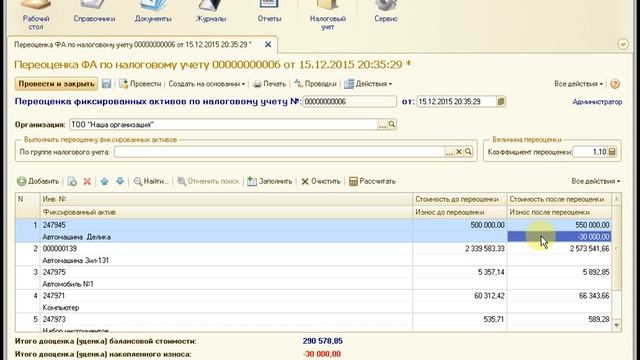Screen dimensions: 640x360
Task: Copy the current row icon
Action: (x=72, y=181)
